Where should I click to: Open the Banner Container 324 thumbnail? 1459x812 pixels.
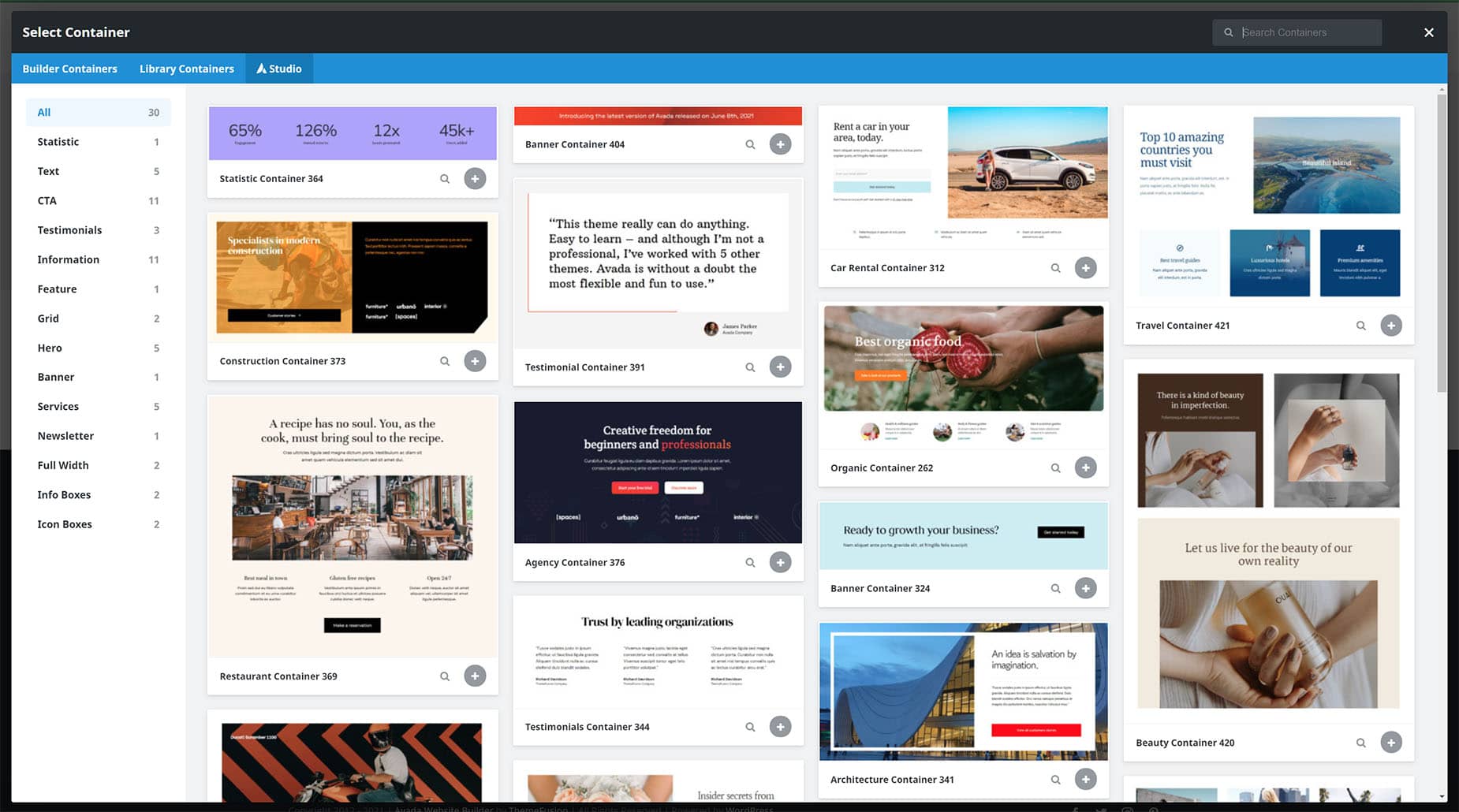(964, 536)
